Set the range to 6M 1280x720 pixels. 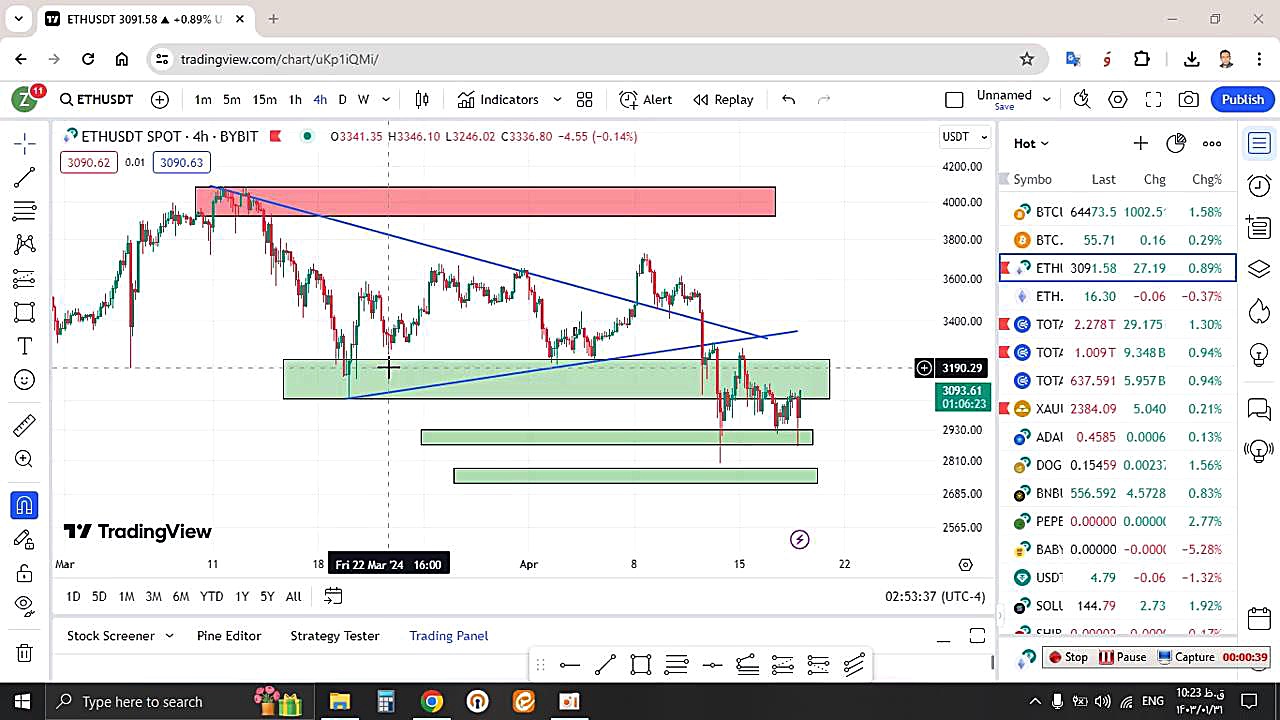tap(180, 596)
